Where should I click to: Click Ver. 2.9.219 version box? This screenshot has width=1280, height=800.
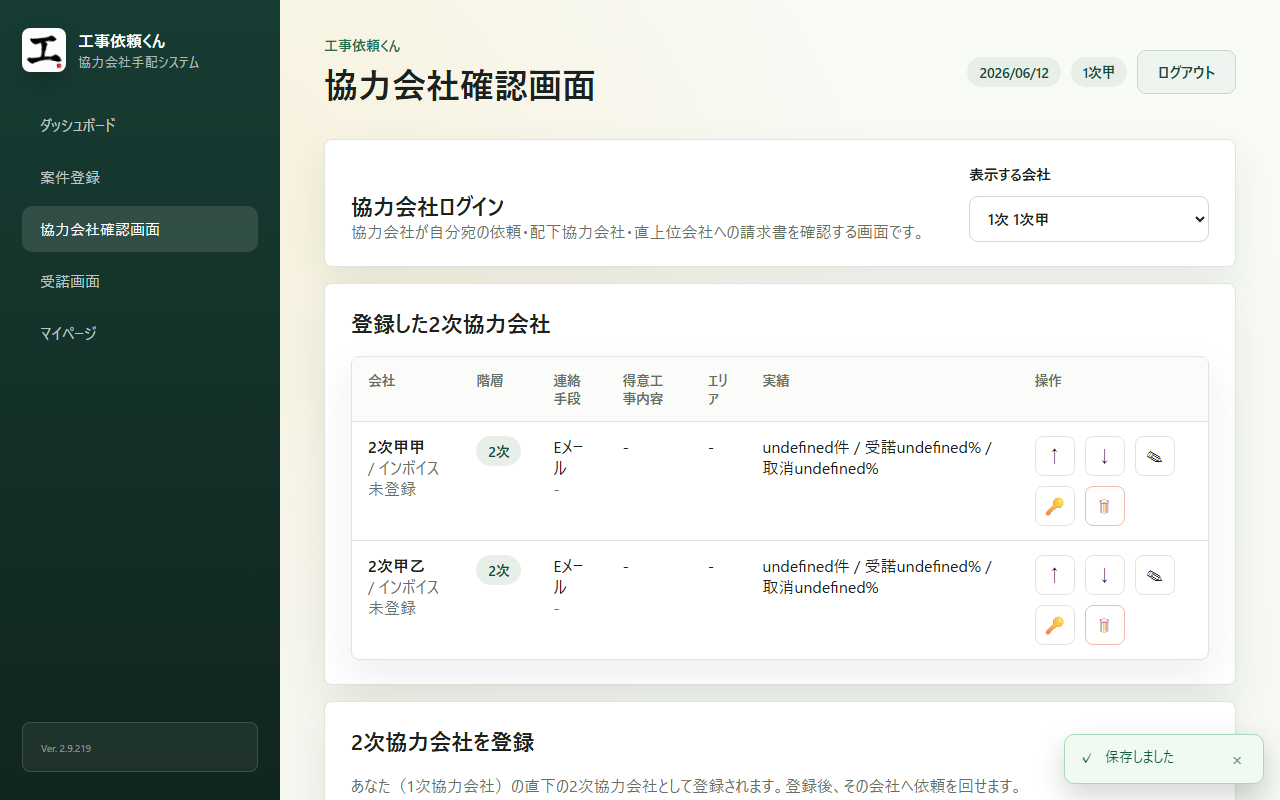(x=140, y=747)
